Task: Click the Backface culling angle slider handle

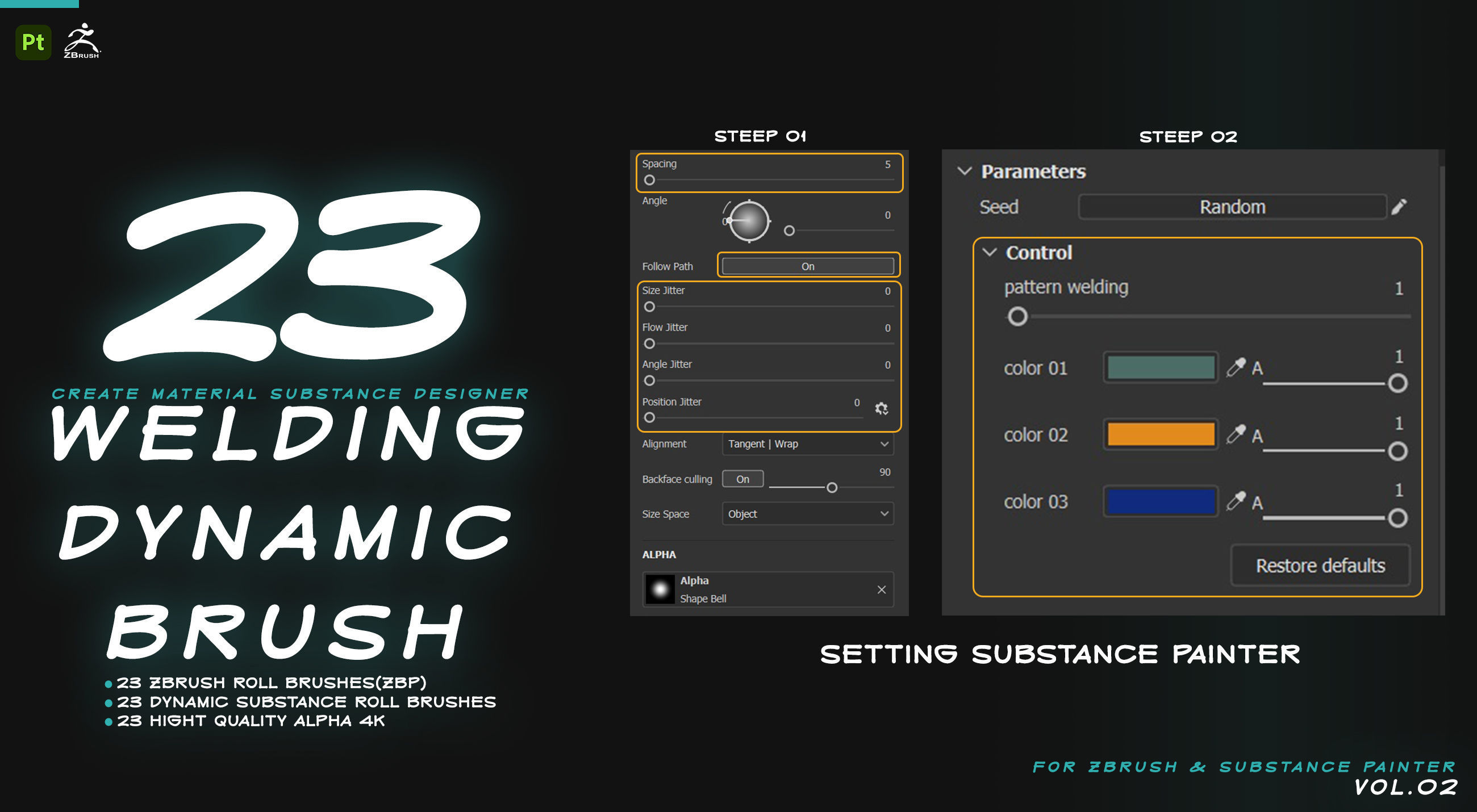Action: click(x=832, y=488)
